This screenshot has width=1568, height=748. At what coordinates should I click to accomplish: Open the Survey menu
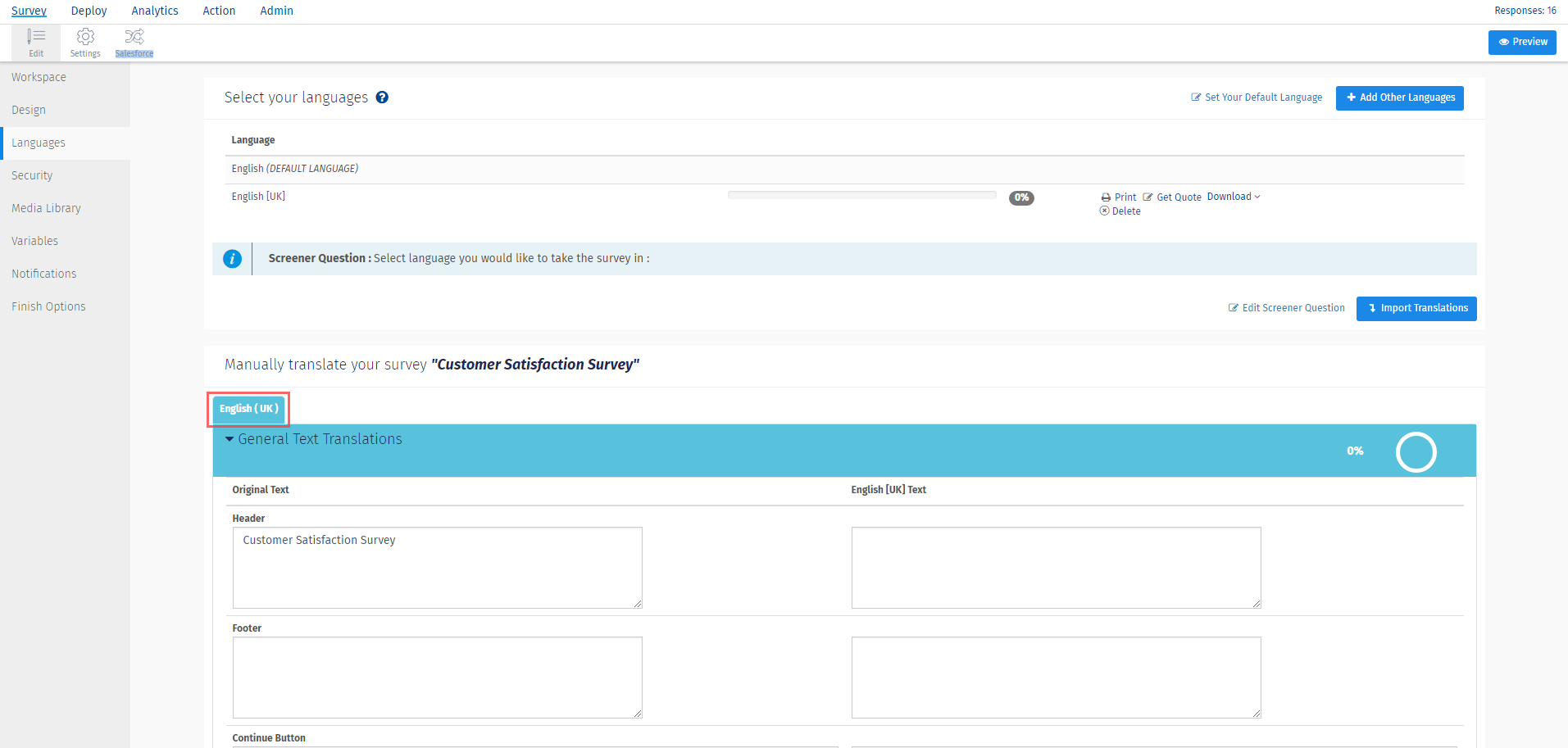29,11
